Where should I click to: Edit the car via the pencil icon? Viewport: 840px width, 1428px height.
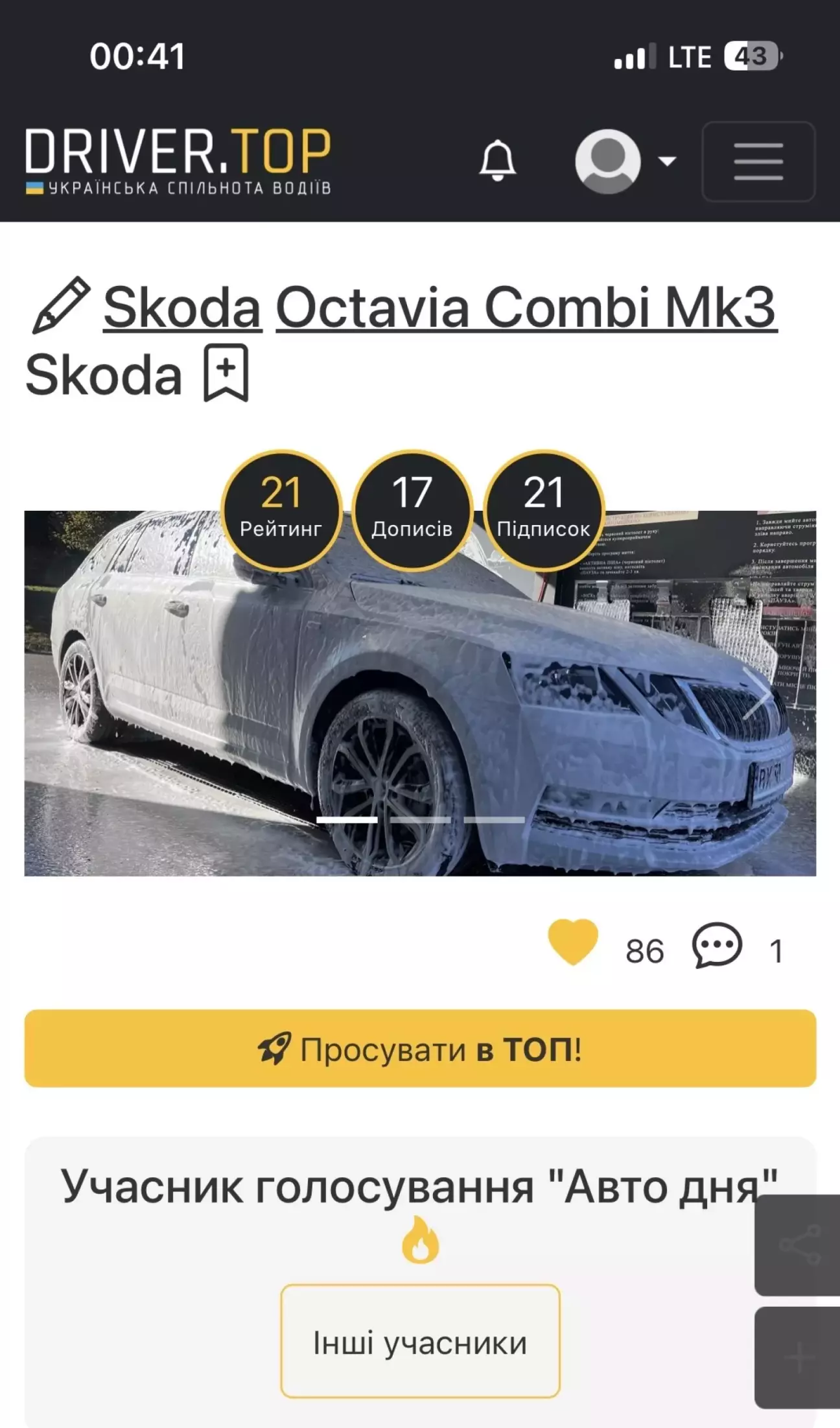(x=61, y=305)
